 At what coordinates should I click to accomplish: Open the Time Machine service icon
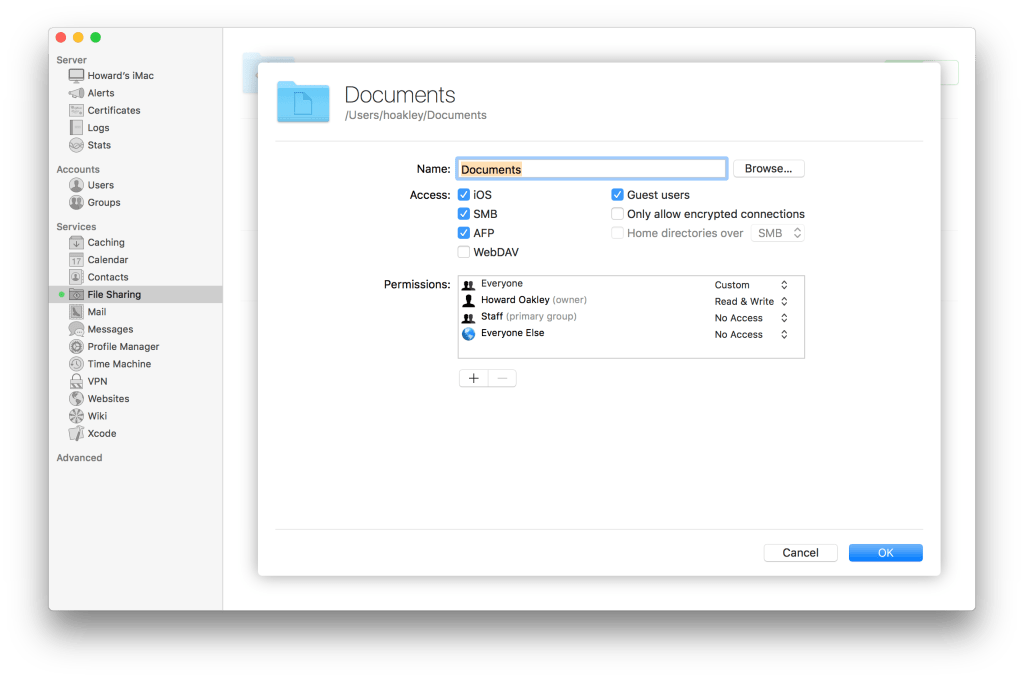tap(77, 364)
